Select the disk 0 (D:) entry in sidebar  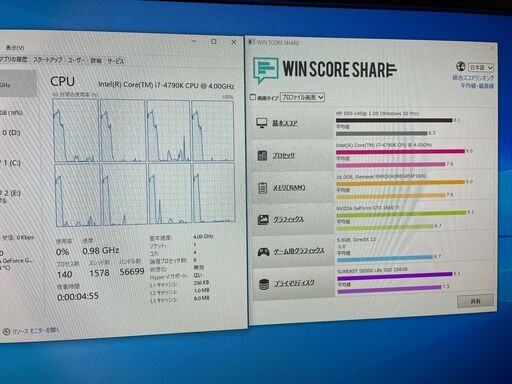coord(11,133)
